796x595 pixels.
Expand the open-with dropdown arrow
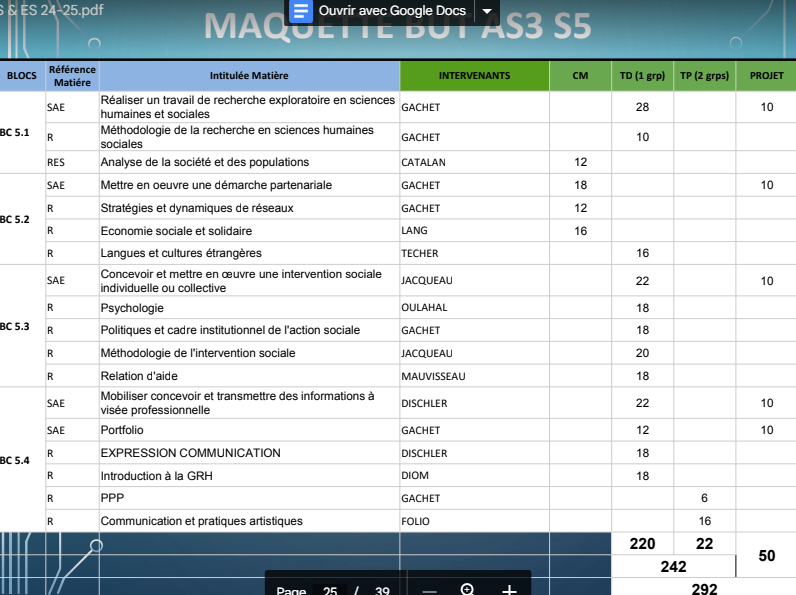pyautogui.click(x=487, y=11)
